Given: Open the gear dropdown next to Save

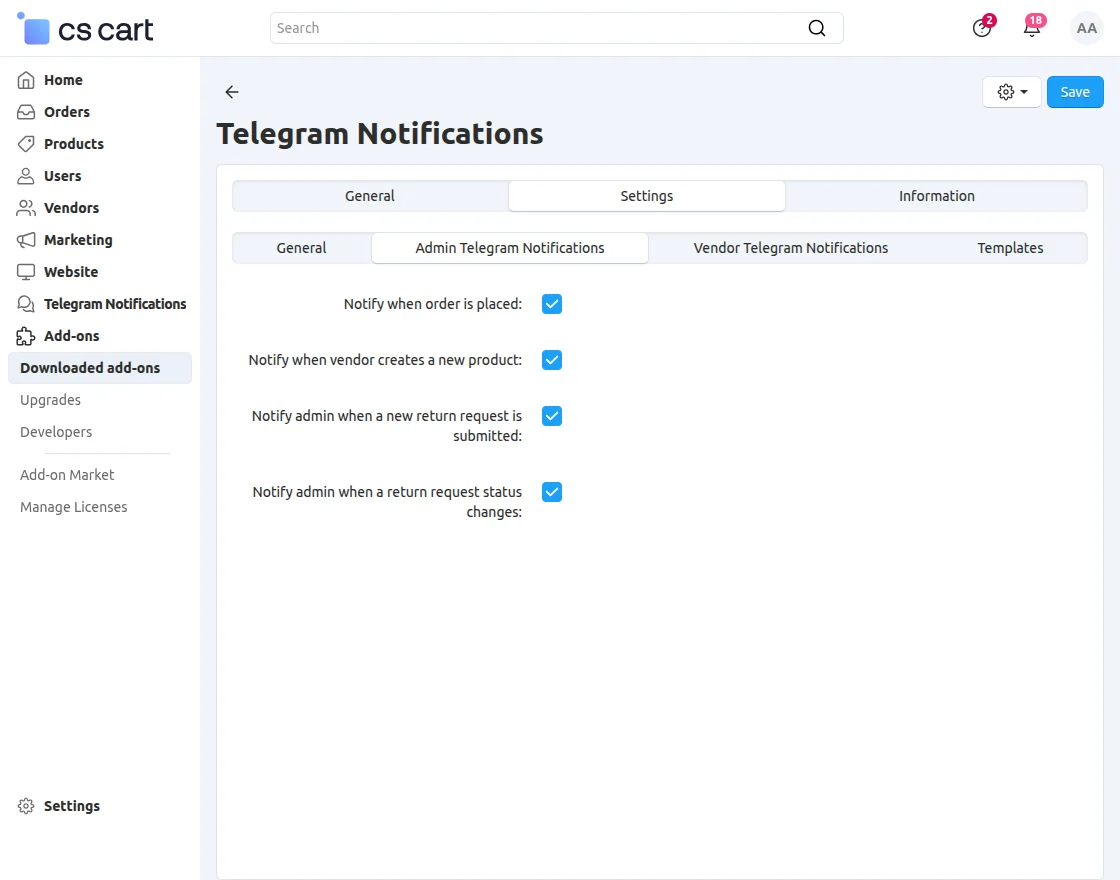Looking at the screenshot, I should (1011, 92).
